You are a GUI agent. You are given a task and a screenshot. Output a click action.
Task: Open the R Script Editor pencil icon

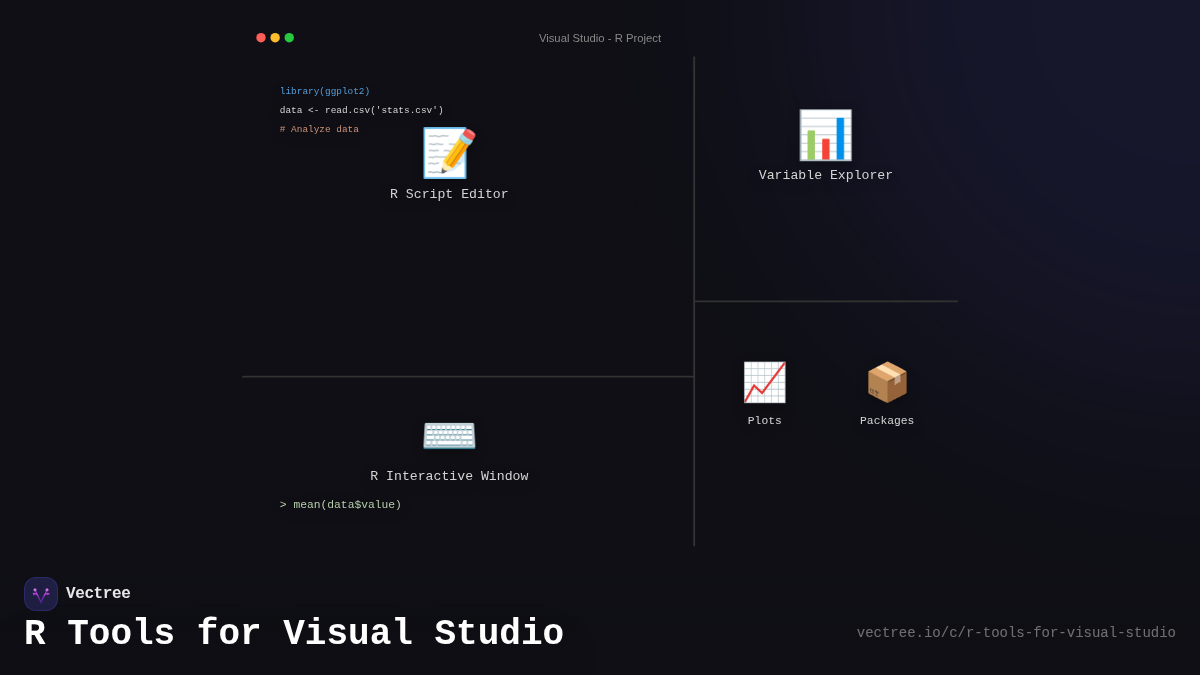(448, 152)
